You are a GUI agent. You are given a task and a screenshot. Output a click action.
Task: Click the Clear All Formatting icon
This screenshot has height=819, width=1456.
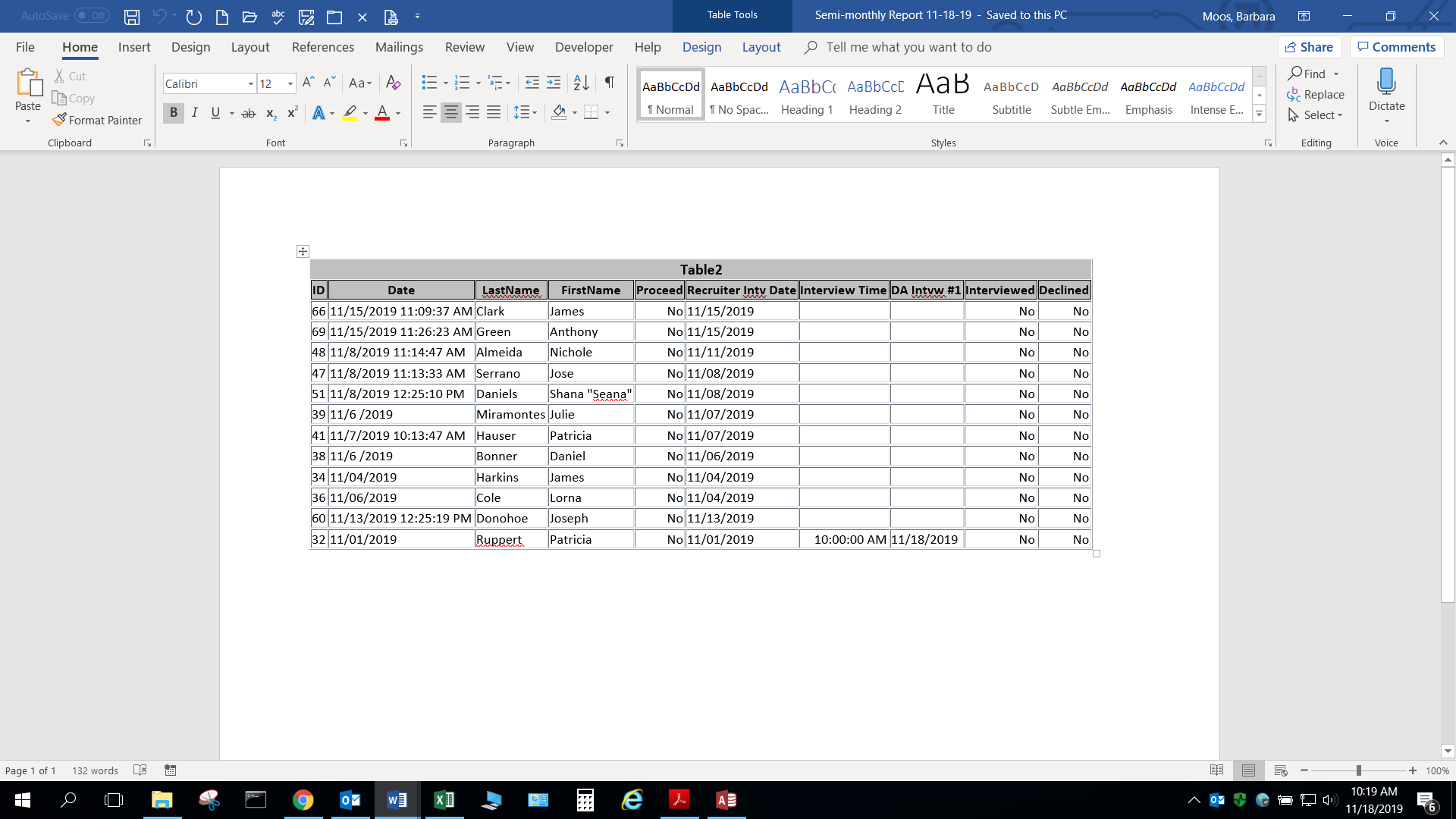pyautogui.click(x=393, y=83)
